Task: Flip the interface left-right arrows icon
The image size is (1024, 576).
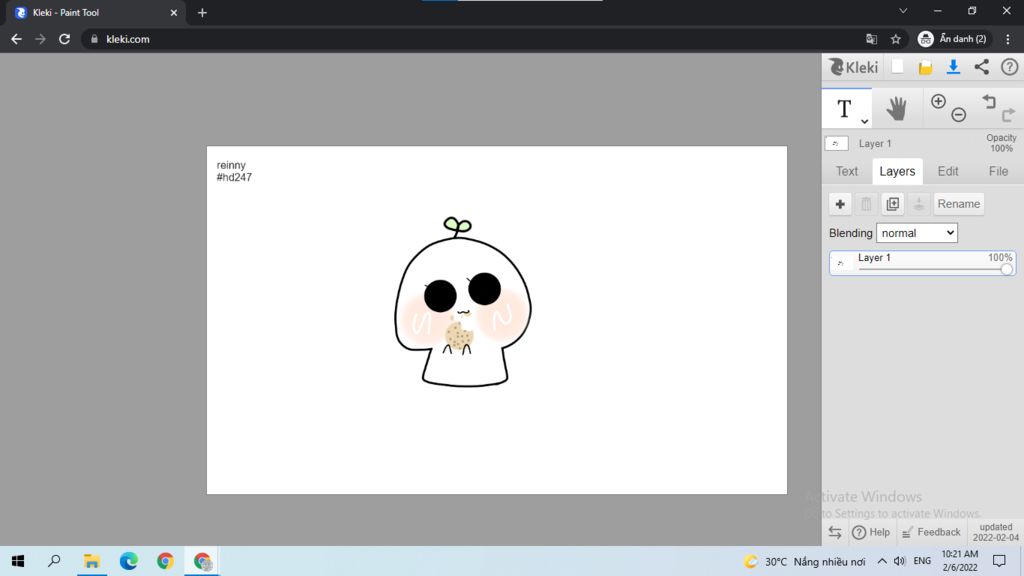Action: (x=835, y=532)
